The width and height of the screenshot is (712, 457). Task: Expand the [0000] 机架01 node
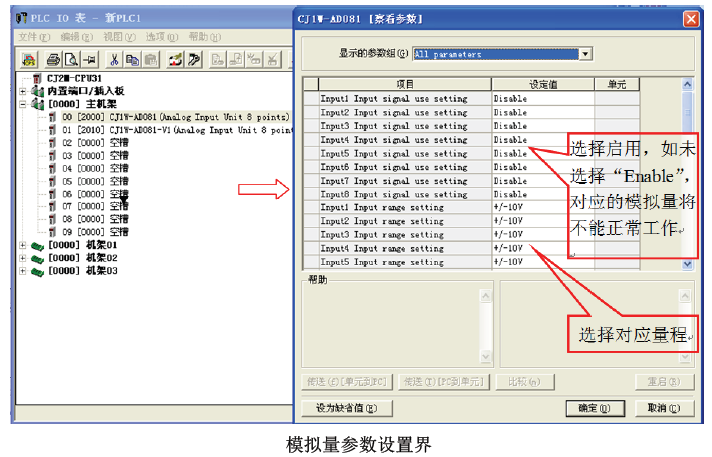24,245
